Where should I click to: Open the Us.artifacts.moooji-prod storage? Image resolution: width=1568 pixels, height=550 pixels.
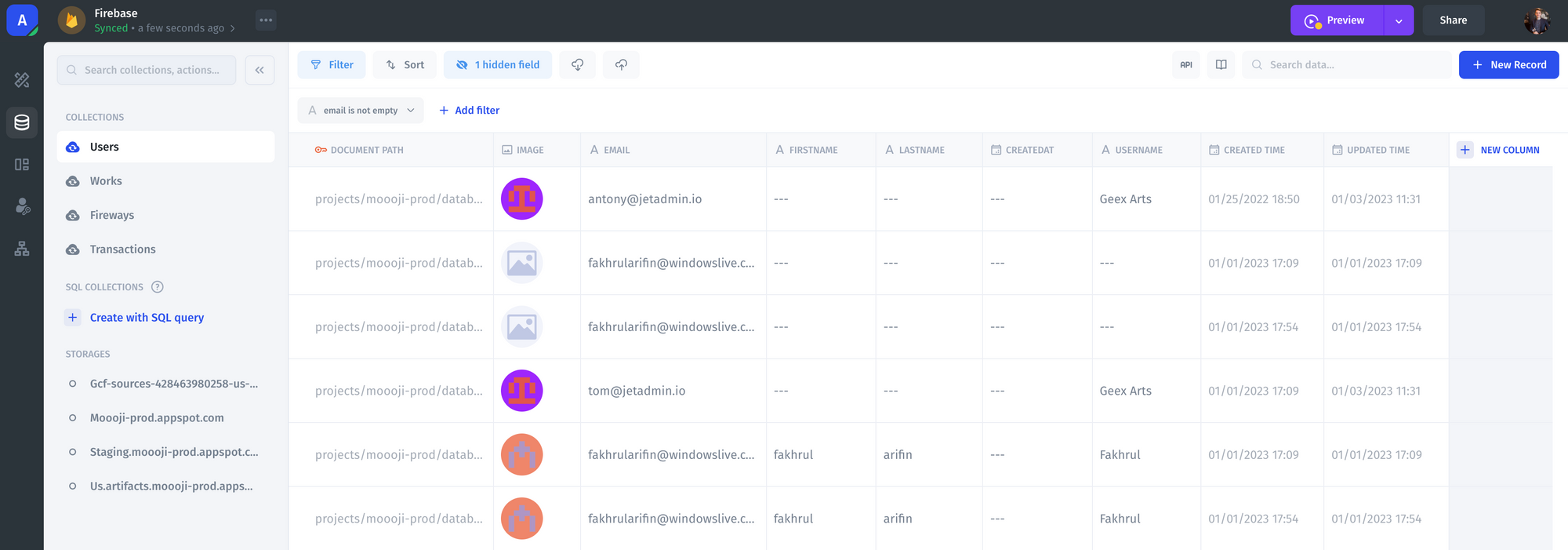pyautogui.click(x=165, y=486)
